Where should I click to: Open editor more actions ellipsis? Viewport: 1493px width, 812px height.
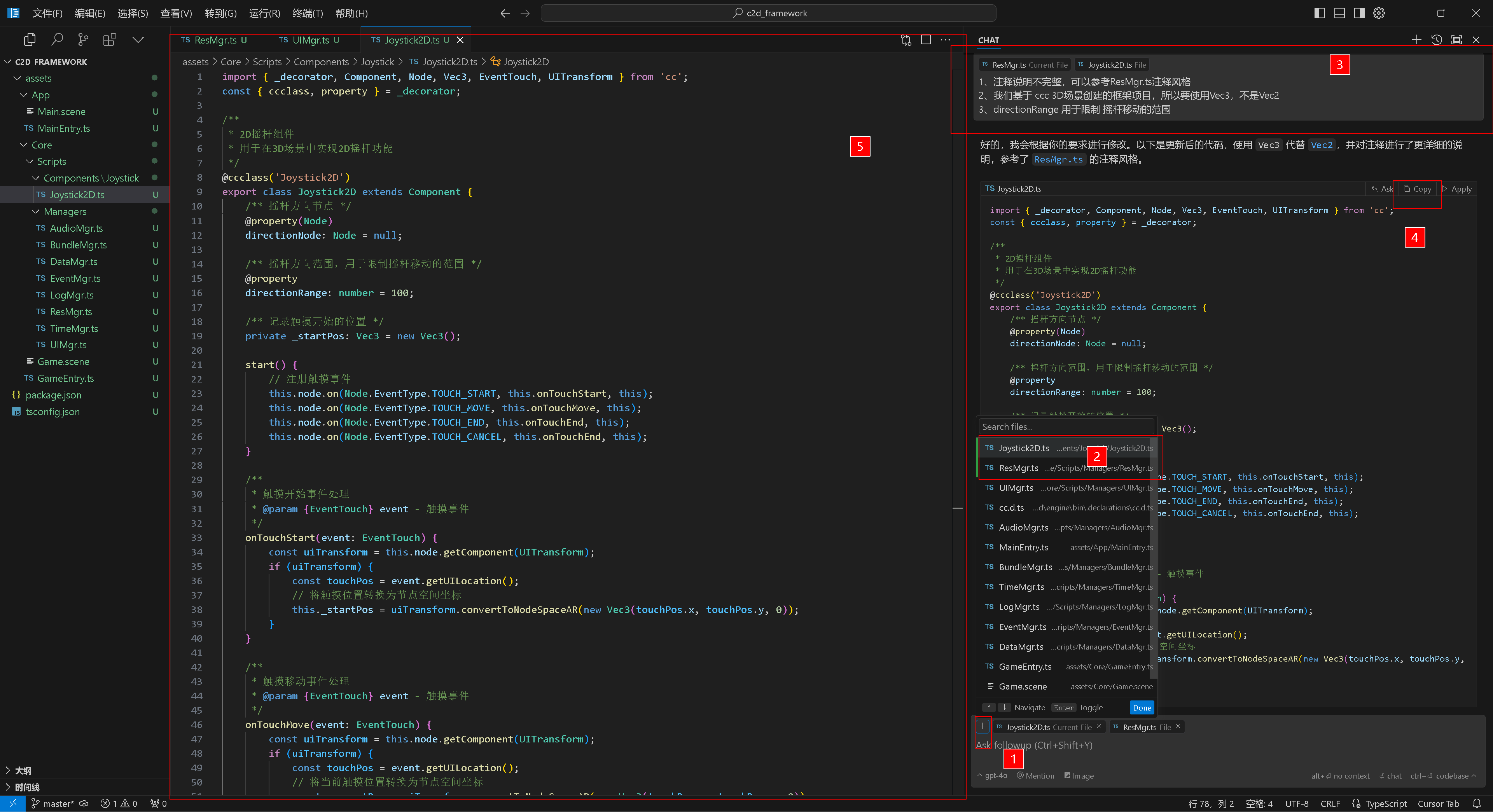(945, 40)
